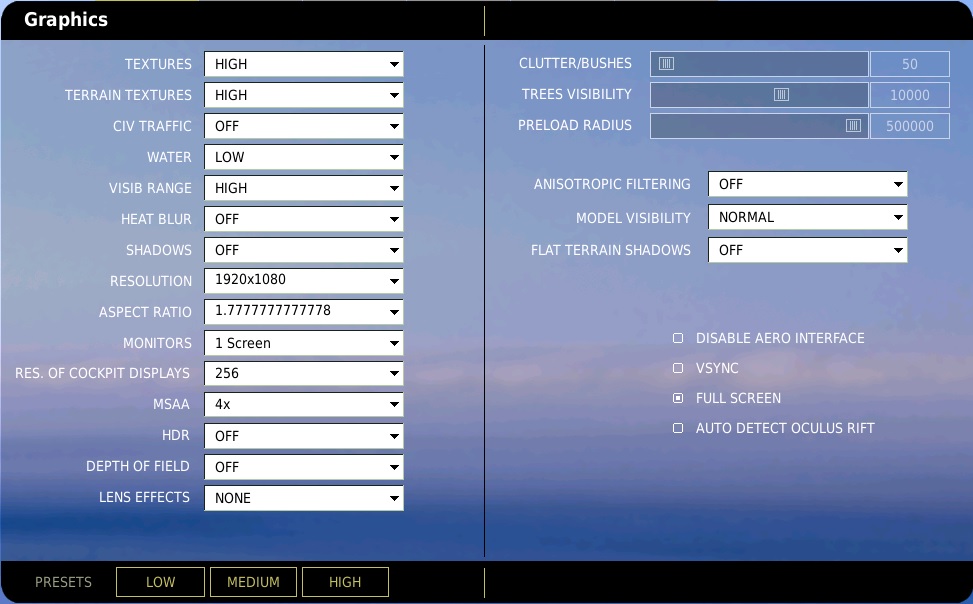Expand the HEAT BLUR dropdown
The height and width of the screenshot is (604, 973).
point(303,219)
